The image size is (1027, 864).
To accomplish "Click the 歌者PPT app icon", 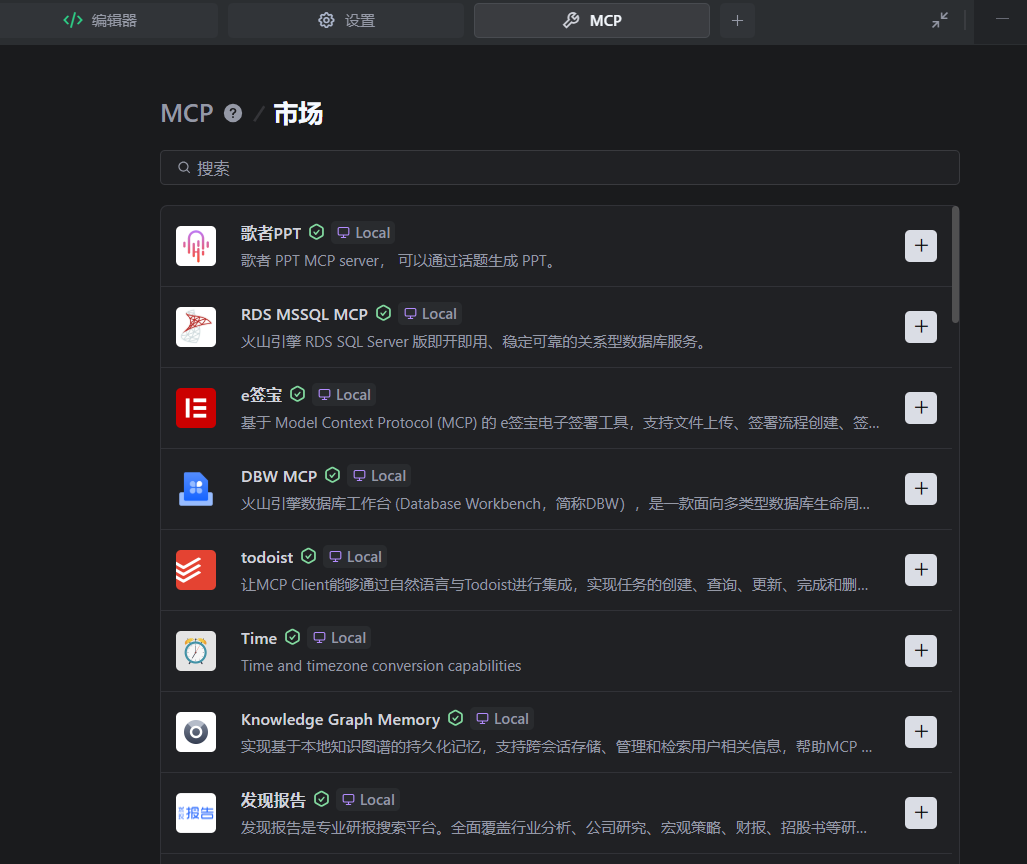I will coord(196,246).
